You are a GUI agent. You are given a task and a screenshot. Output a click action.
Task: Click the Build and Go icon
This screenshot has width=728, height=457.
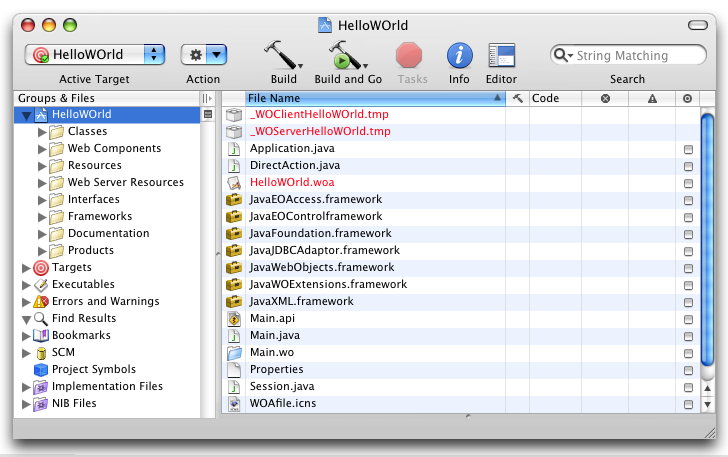click(x=345, y=55)
